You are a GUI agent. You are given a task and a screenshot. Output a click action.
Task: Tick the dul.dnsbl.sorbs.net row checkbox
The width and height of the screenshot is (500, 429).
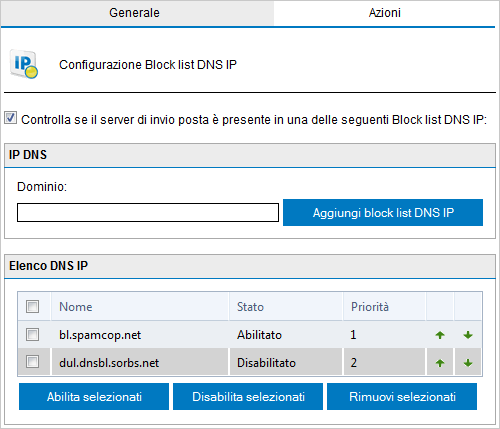tap(33, 362)
